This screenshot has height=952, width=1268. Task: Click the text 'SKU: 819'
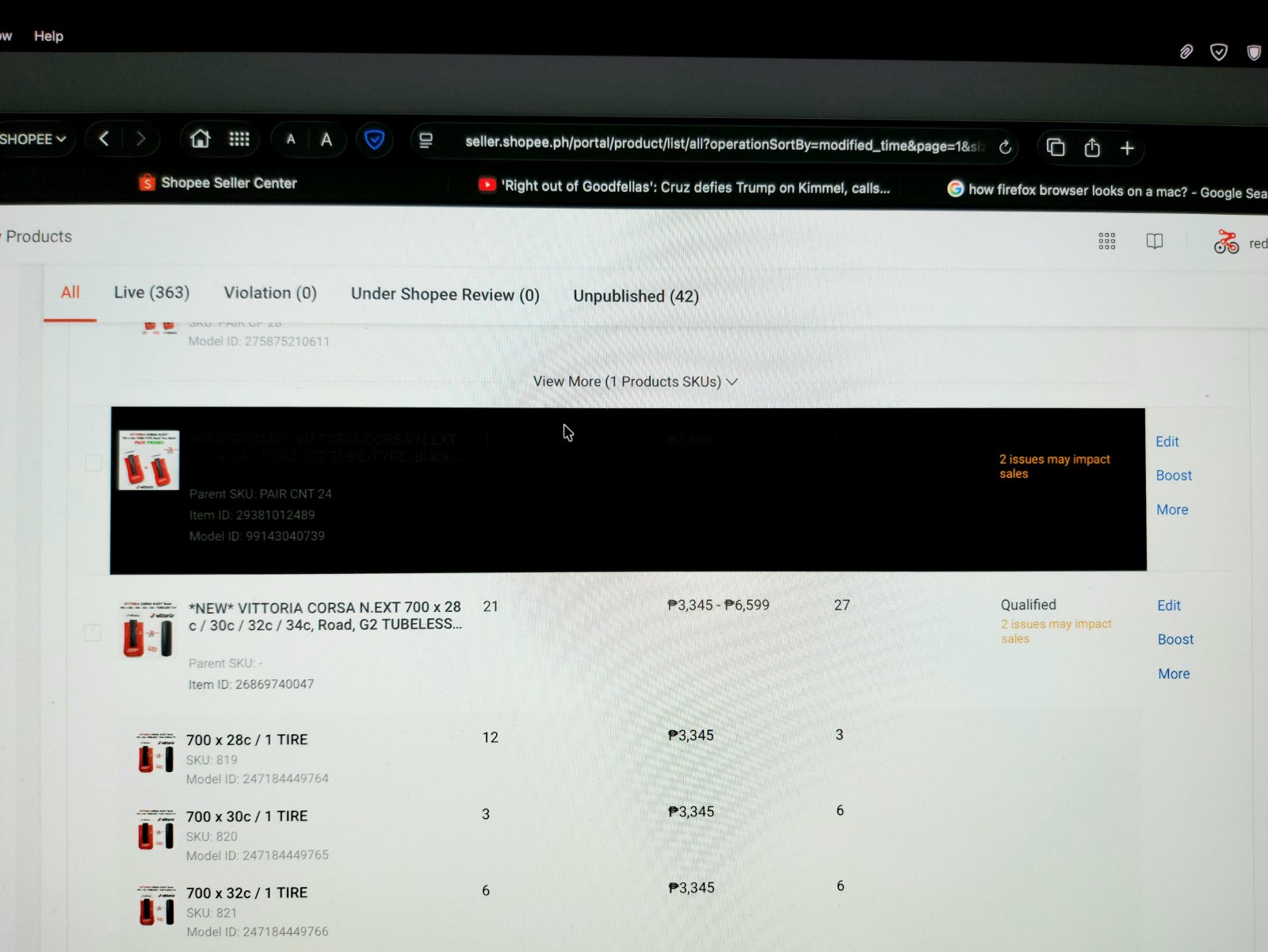tap(212, 760)
